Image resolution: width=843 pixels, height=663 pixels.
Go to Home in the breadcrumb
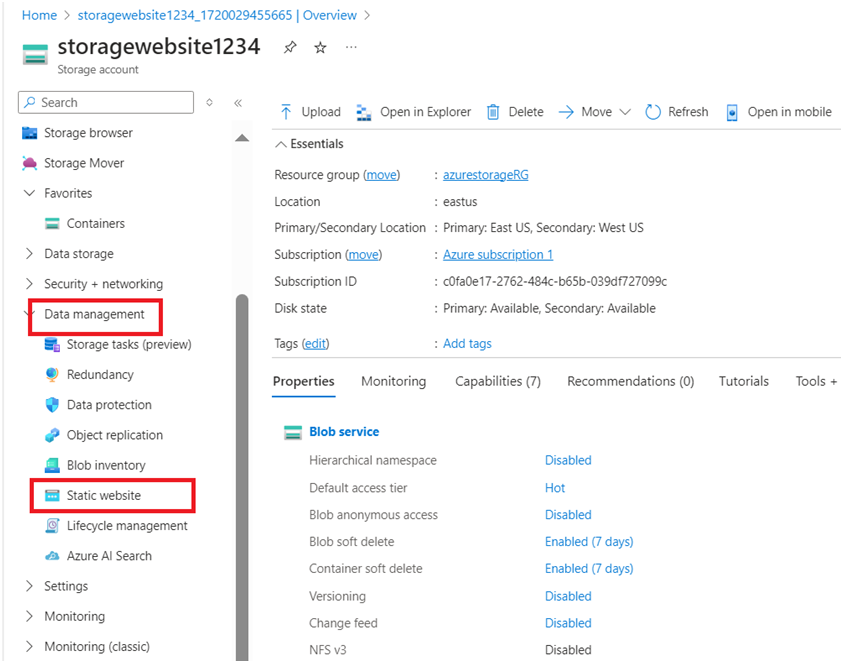point(39,15)
